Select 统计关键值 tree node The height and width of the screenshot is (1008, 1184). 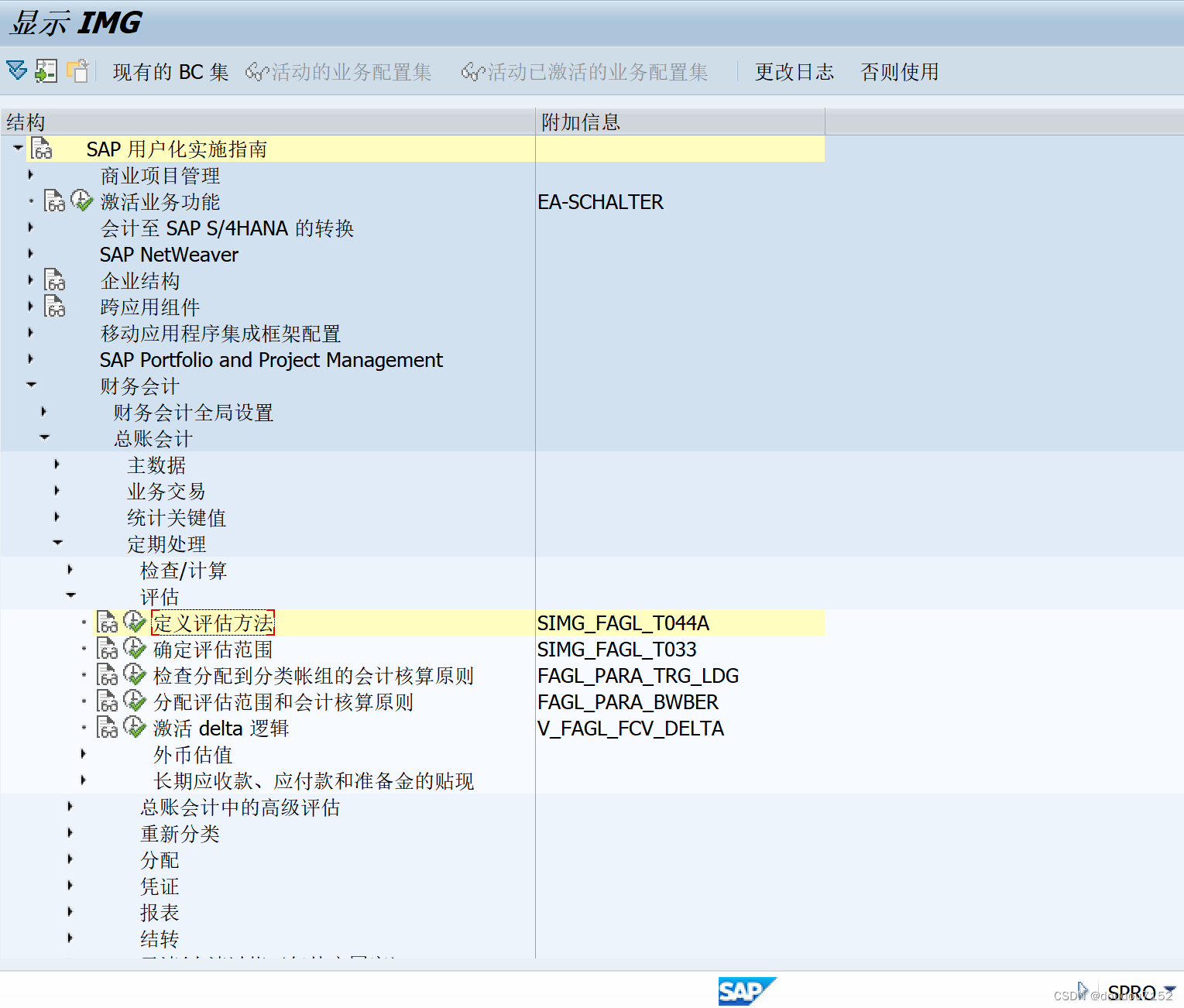[177, 518]
